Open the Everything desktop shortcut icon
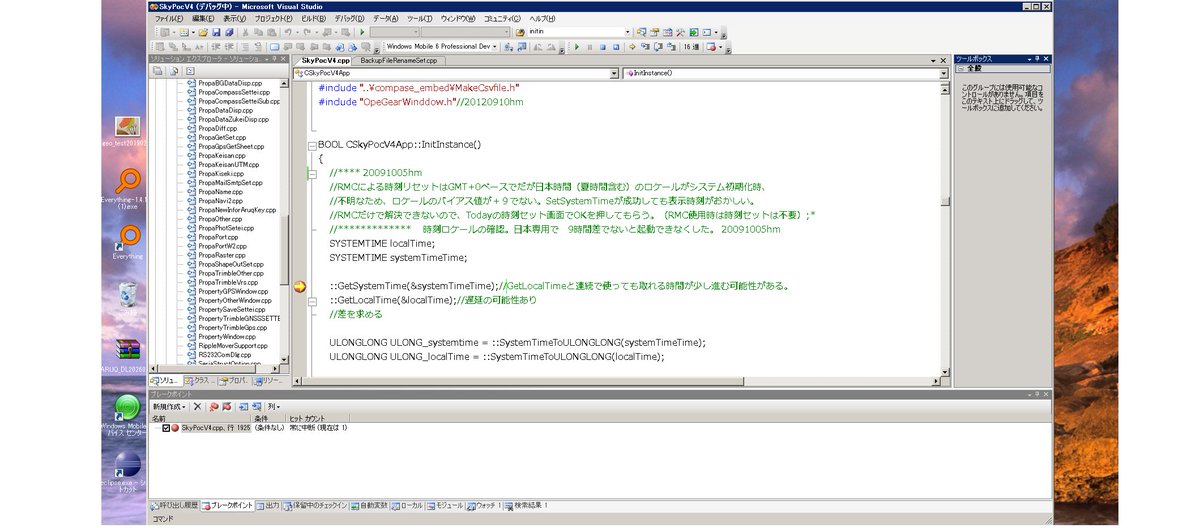 (127, 240)
